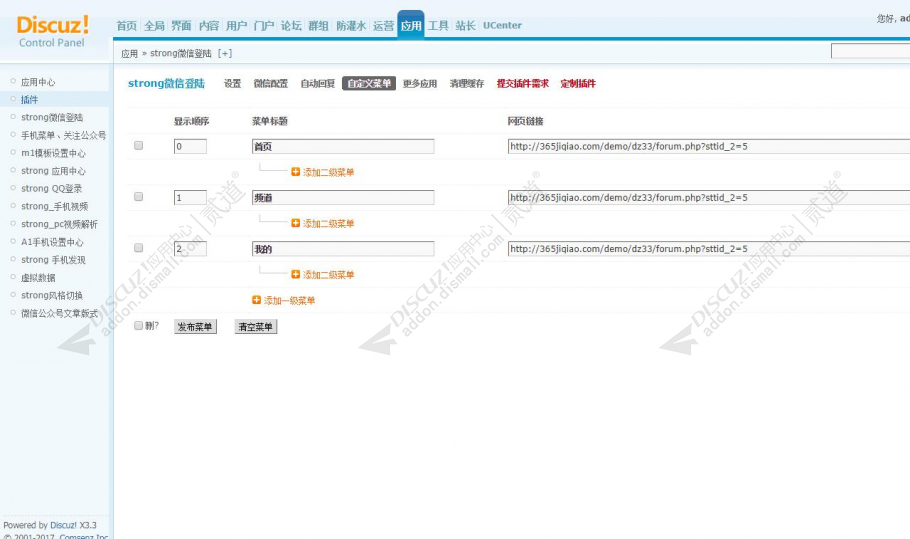910x539 pixels.
Task: Click the display order field containing 1
Action: [190, 197]
